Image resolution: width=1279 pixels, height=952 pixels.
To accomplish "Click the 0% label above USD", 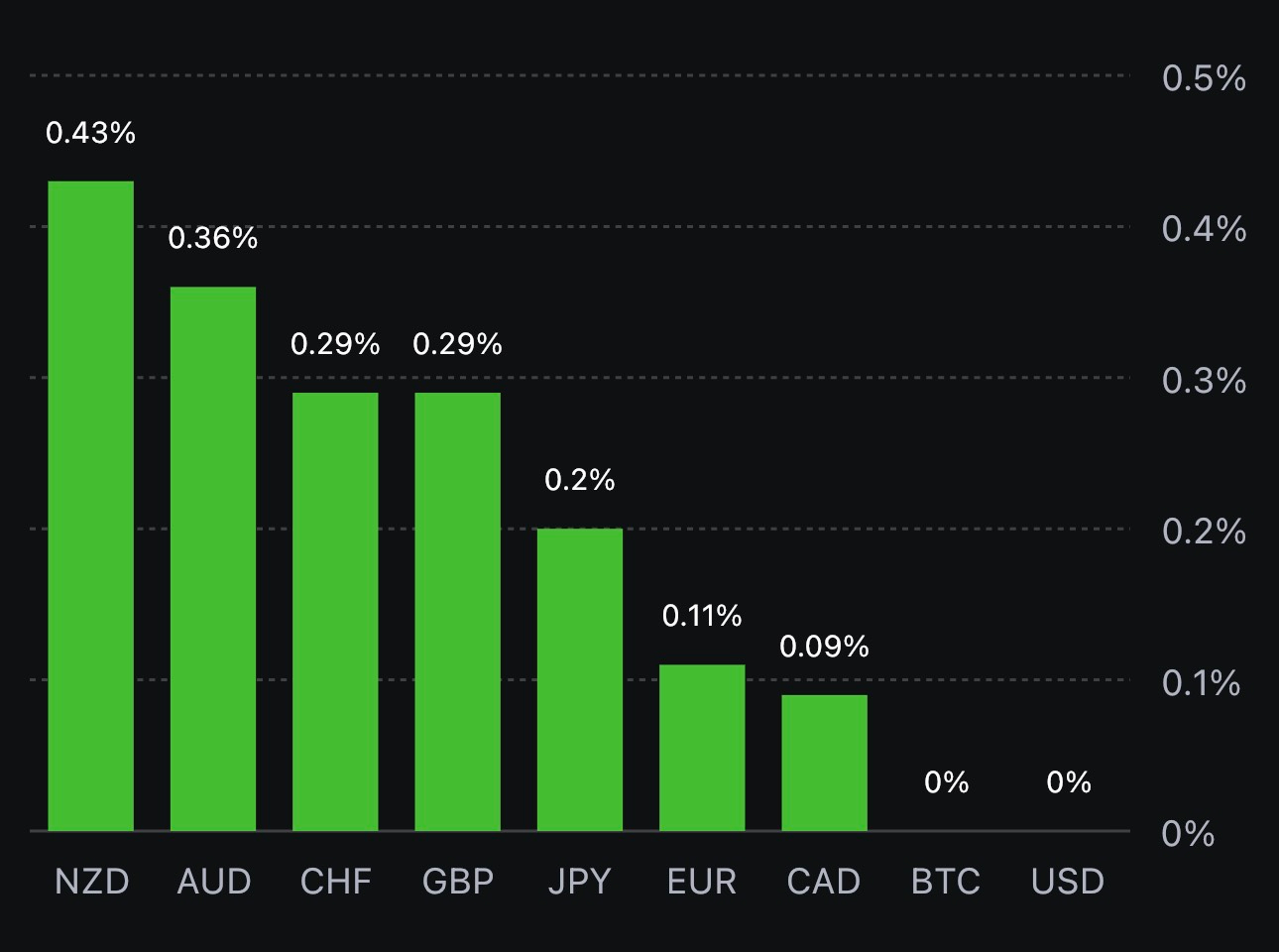I will (1068, 782).
